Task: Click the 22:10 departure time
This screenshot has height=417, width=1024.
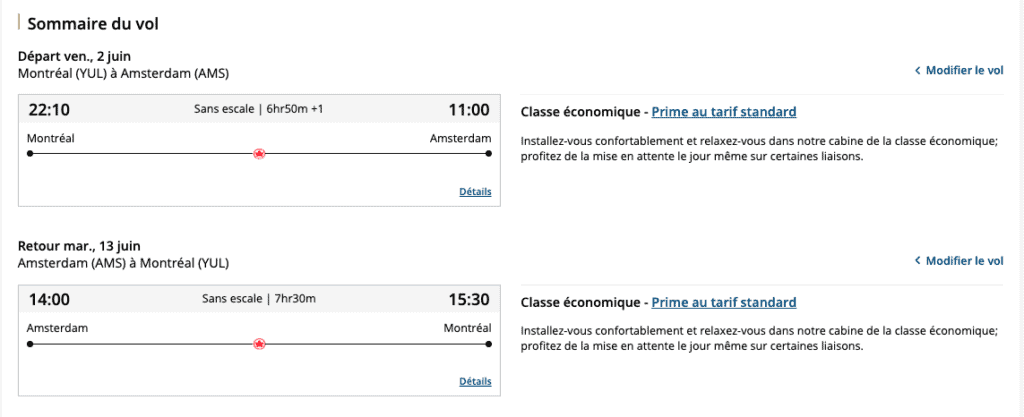Action: [48, 109]
